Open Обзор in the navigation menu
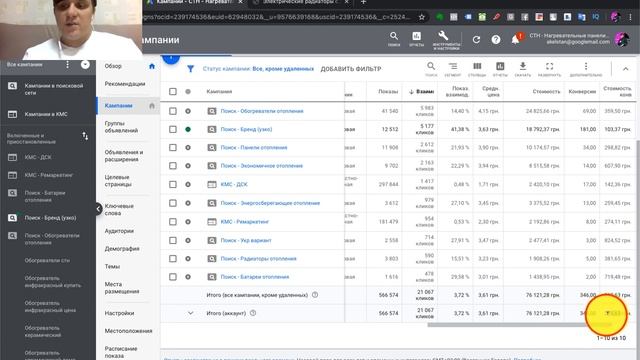This screenshot has height=360, width=640. [113, 66]
